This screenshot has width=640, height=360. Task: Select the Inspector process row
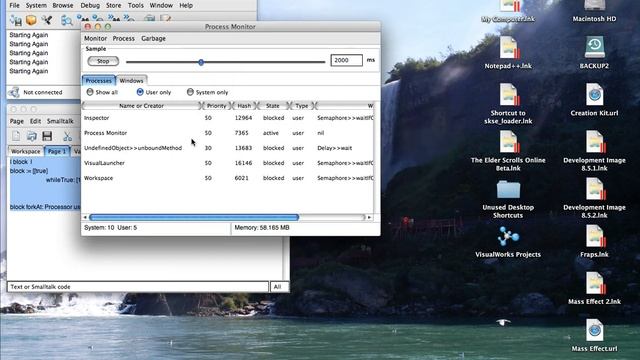228,118
